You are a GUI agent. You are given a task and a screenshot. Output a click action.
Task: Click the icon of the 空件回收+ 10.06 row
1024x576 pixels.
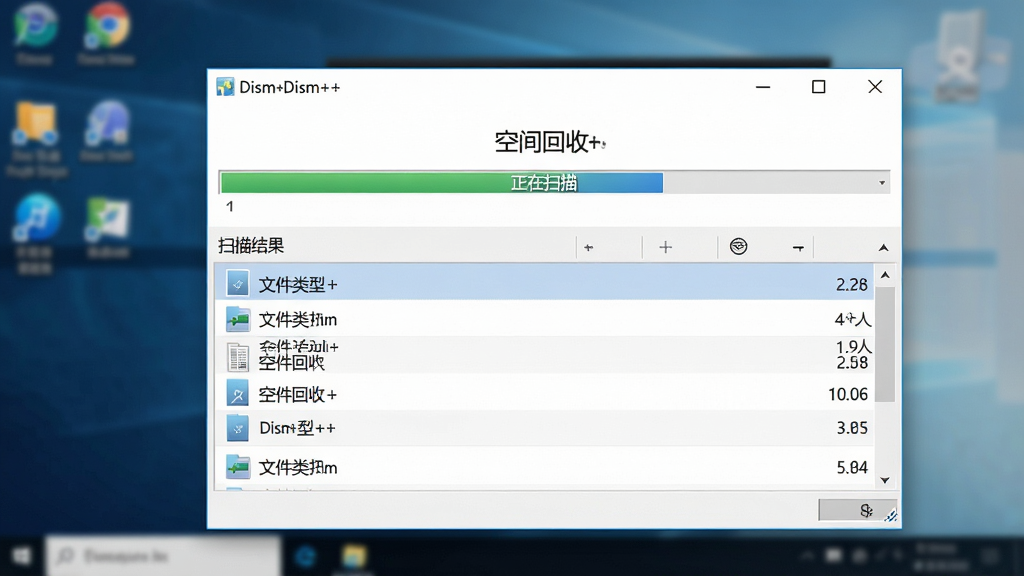tap(238, 394)
